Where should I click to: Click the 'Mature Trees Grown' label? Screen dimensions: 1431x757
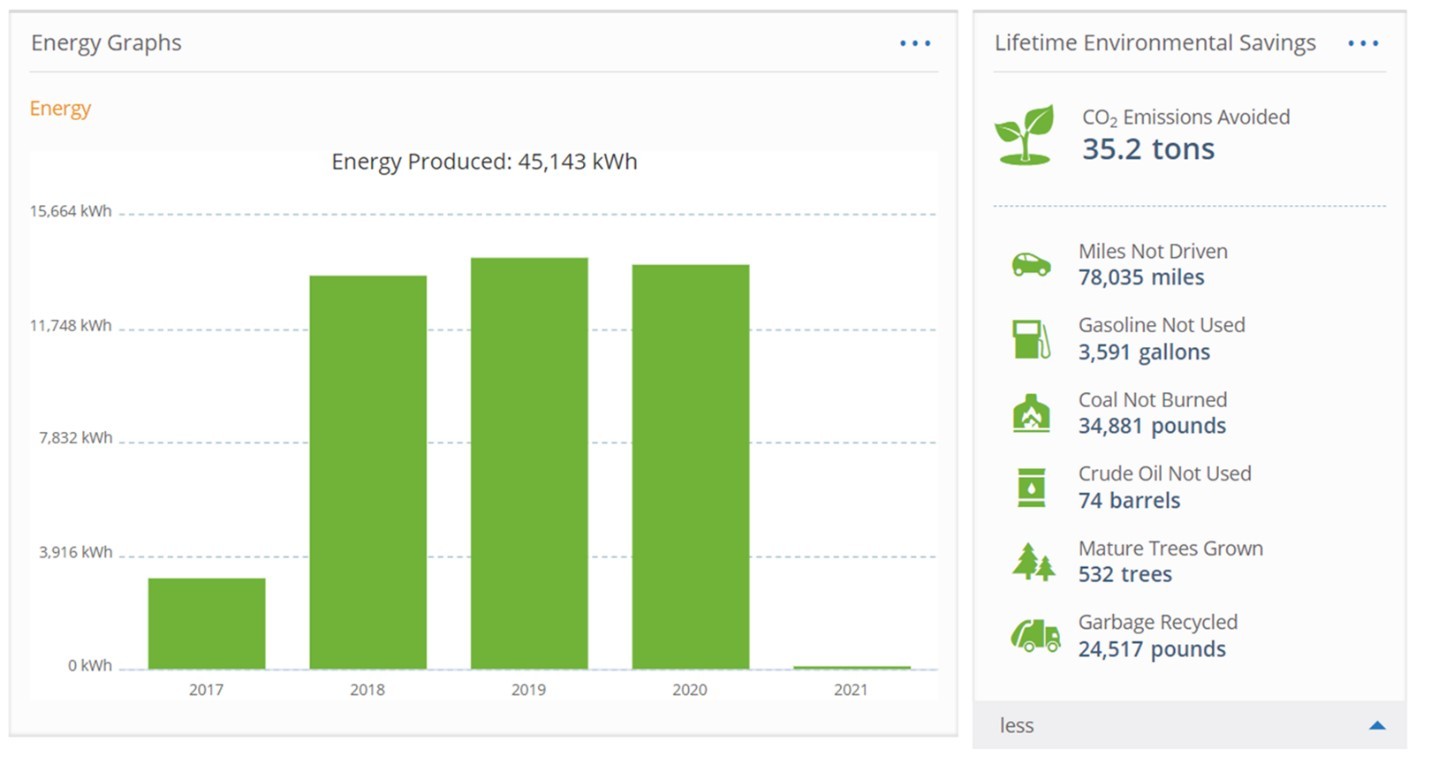tap(1170, 548)
